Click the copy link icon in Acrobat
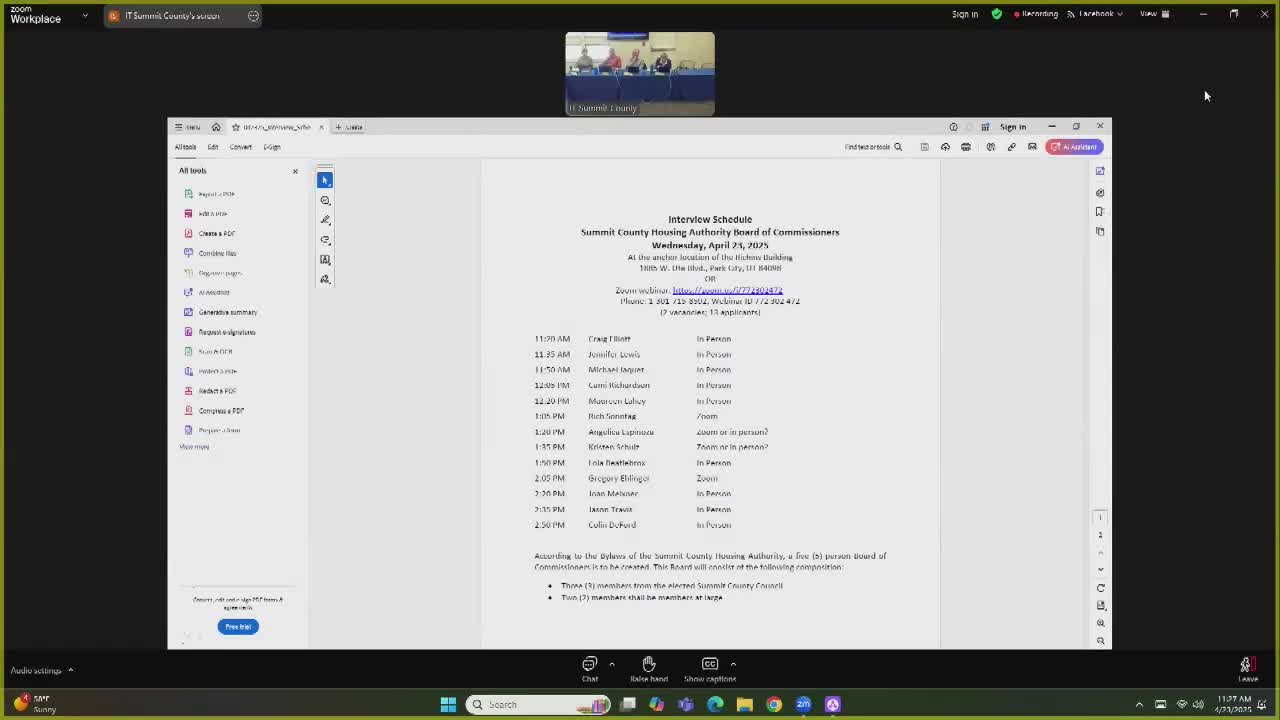 (x=1011, y=147)
